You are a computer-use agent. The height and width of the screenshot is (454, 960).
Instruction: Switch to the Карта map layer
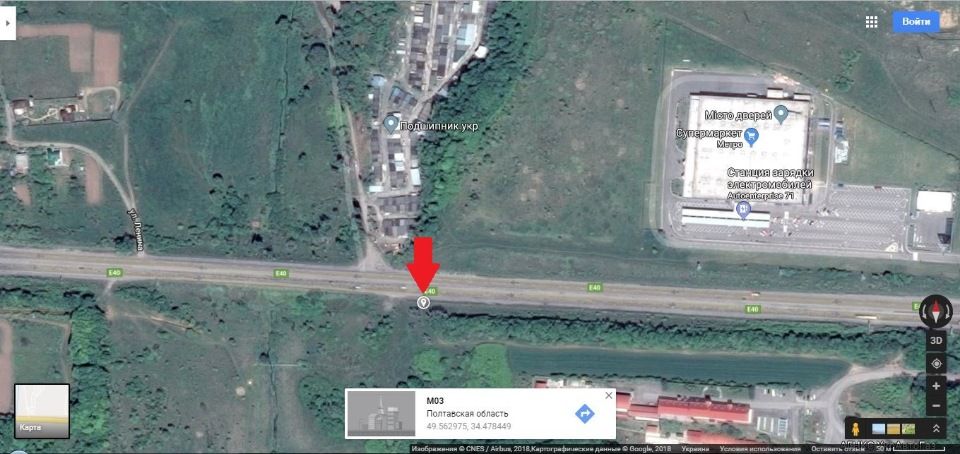(x=42, y=411)
